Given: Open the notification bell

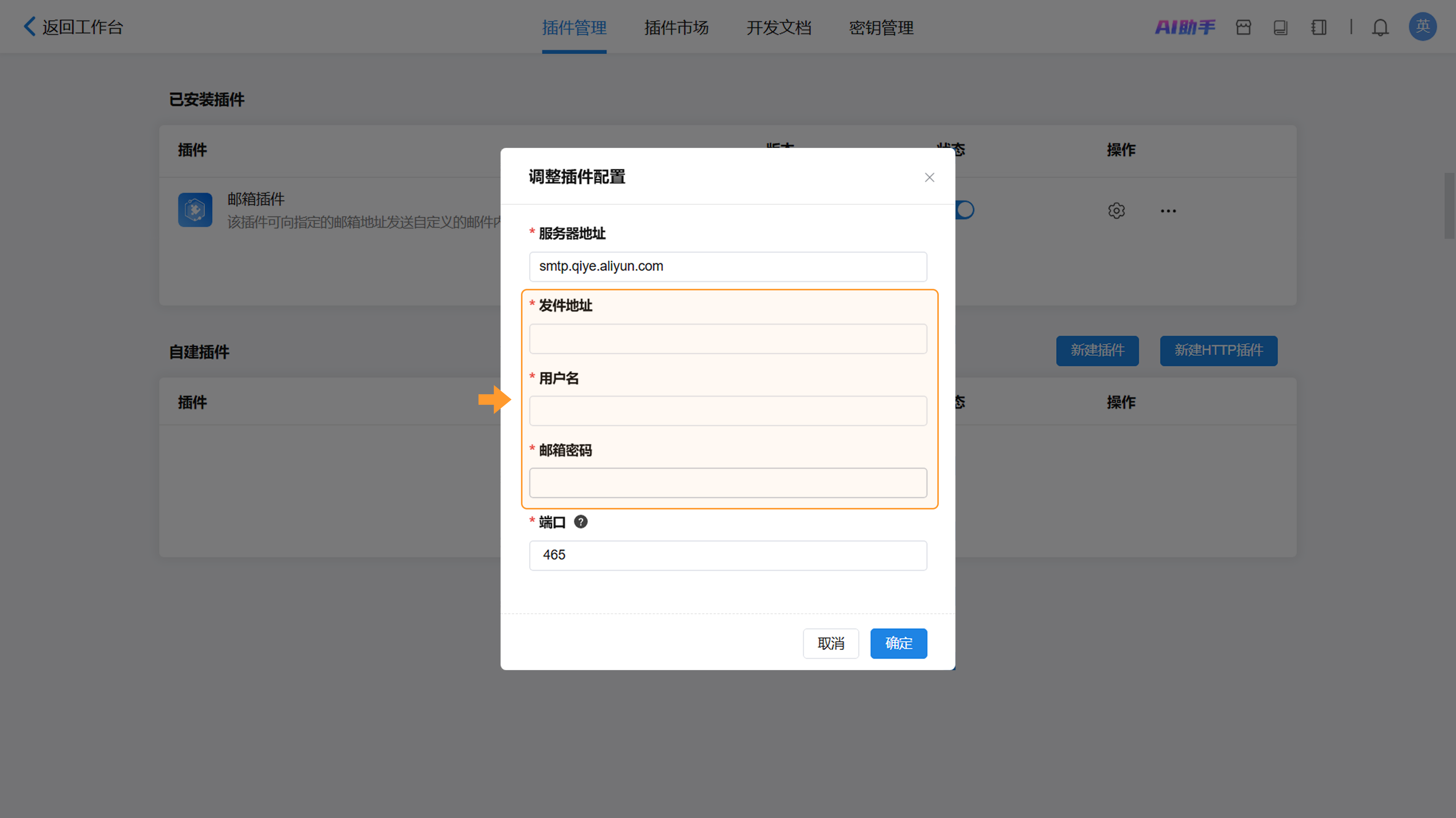Looking at the screenshot, I should coord(1380,27).
